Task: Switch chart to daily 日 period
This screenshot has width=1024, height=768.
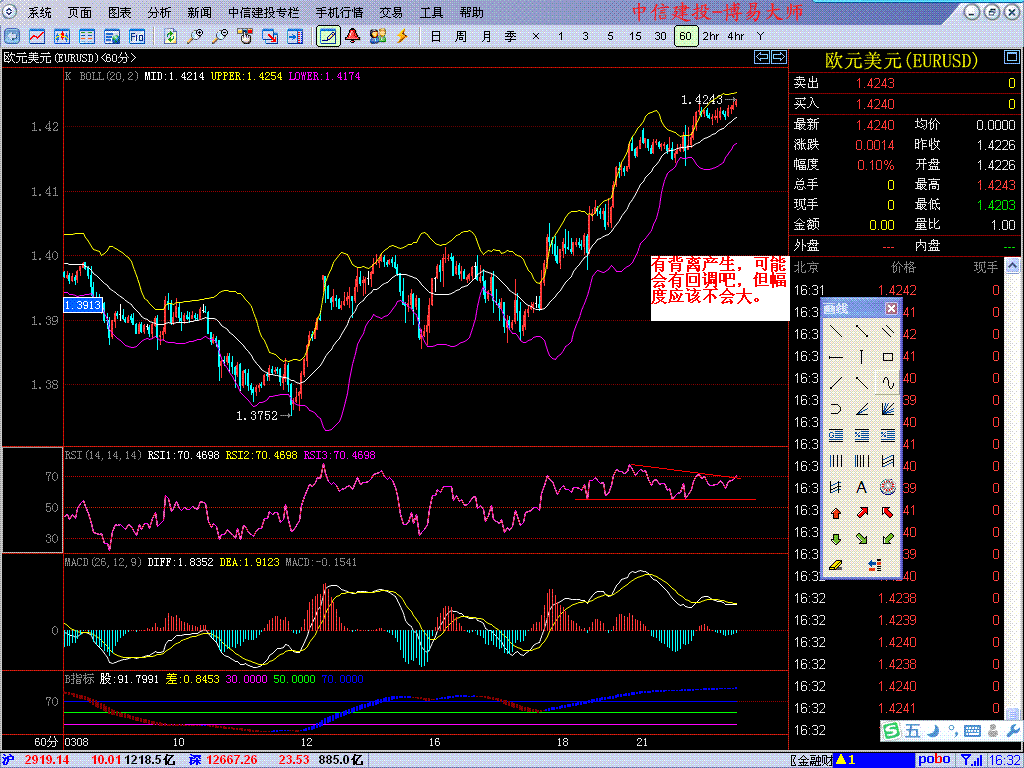Action: pos(436,36)
